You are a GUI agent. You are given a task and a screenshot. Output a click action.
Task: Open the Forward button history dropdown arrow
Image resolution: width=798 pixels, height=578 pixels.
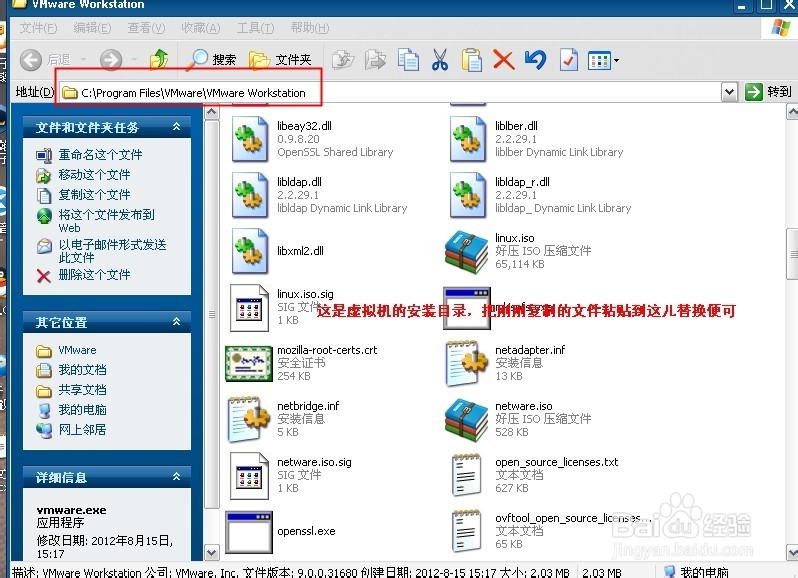click(x=134, y=60)
